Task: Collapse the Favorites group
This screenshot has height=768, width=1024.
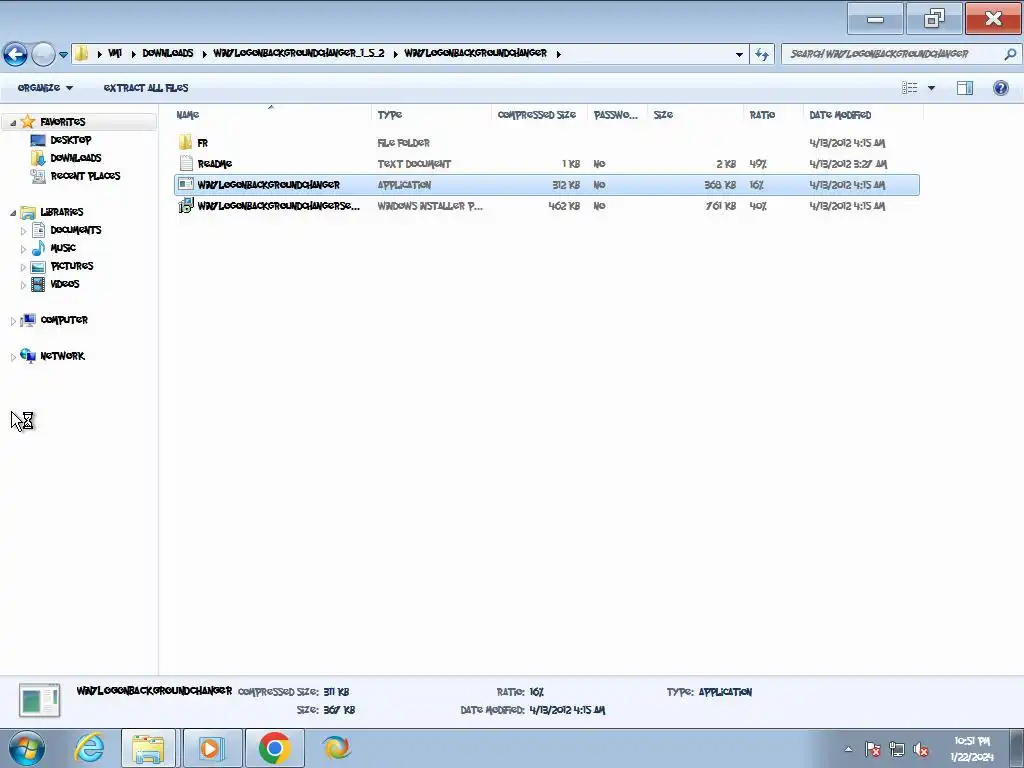Action: [13, 123]
